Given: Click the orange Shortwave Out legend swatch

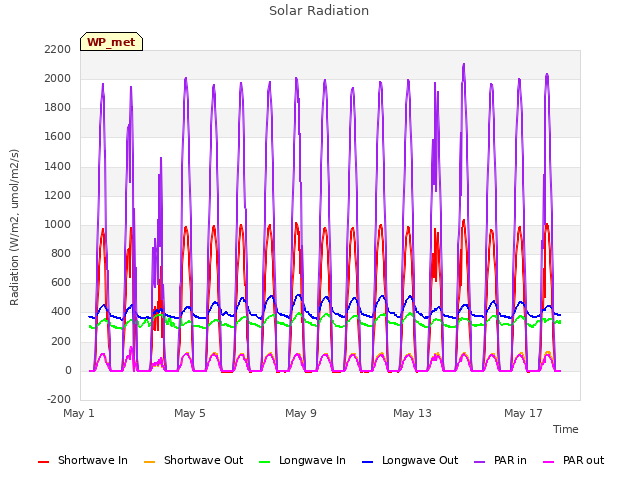Looking at the screenshot, I should tap(149, 462).
